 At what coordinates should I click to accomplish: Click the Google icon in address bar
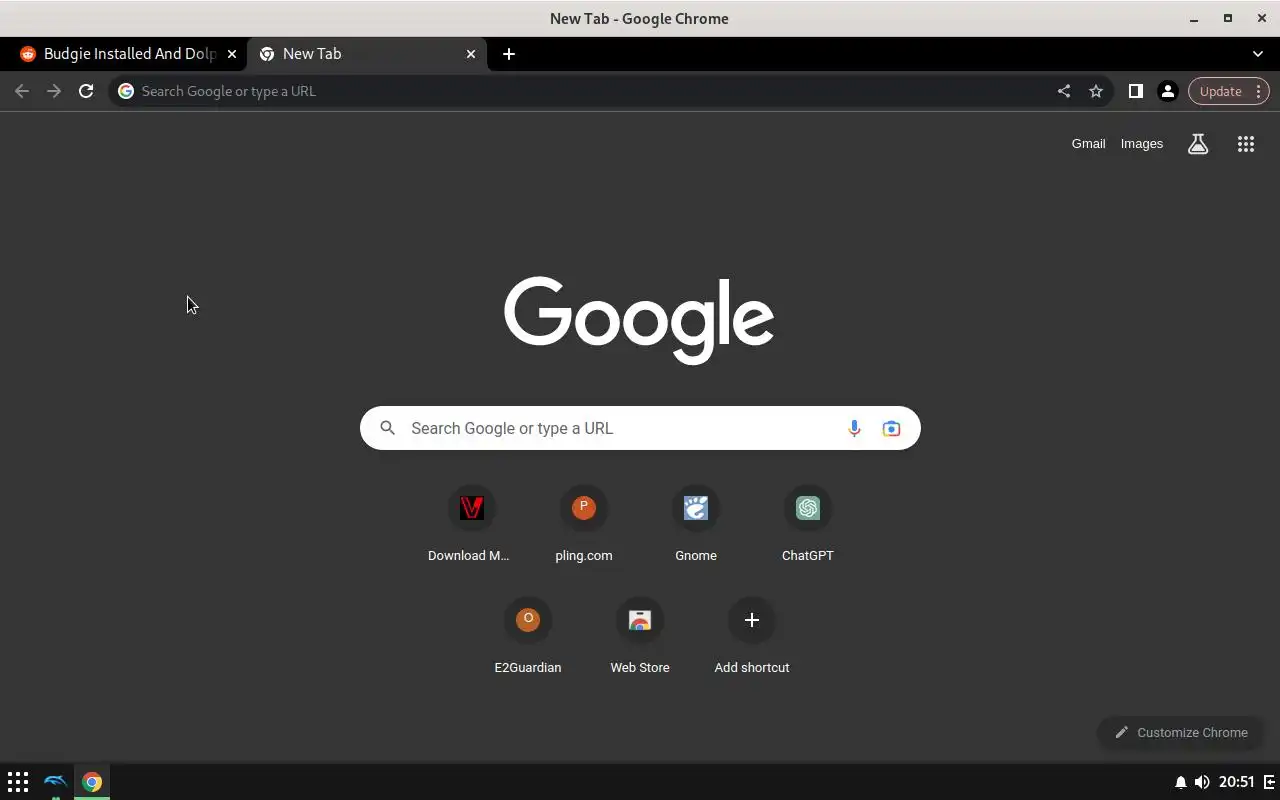pyautogui.click(x=126, y=91)
